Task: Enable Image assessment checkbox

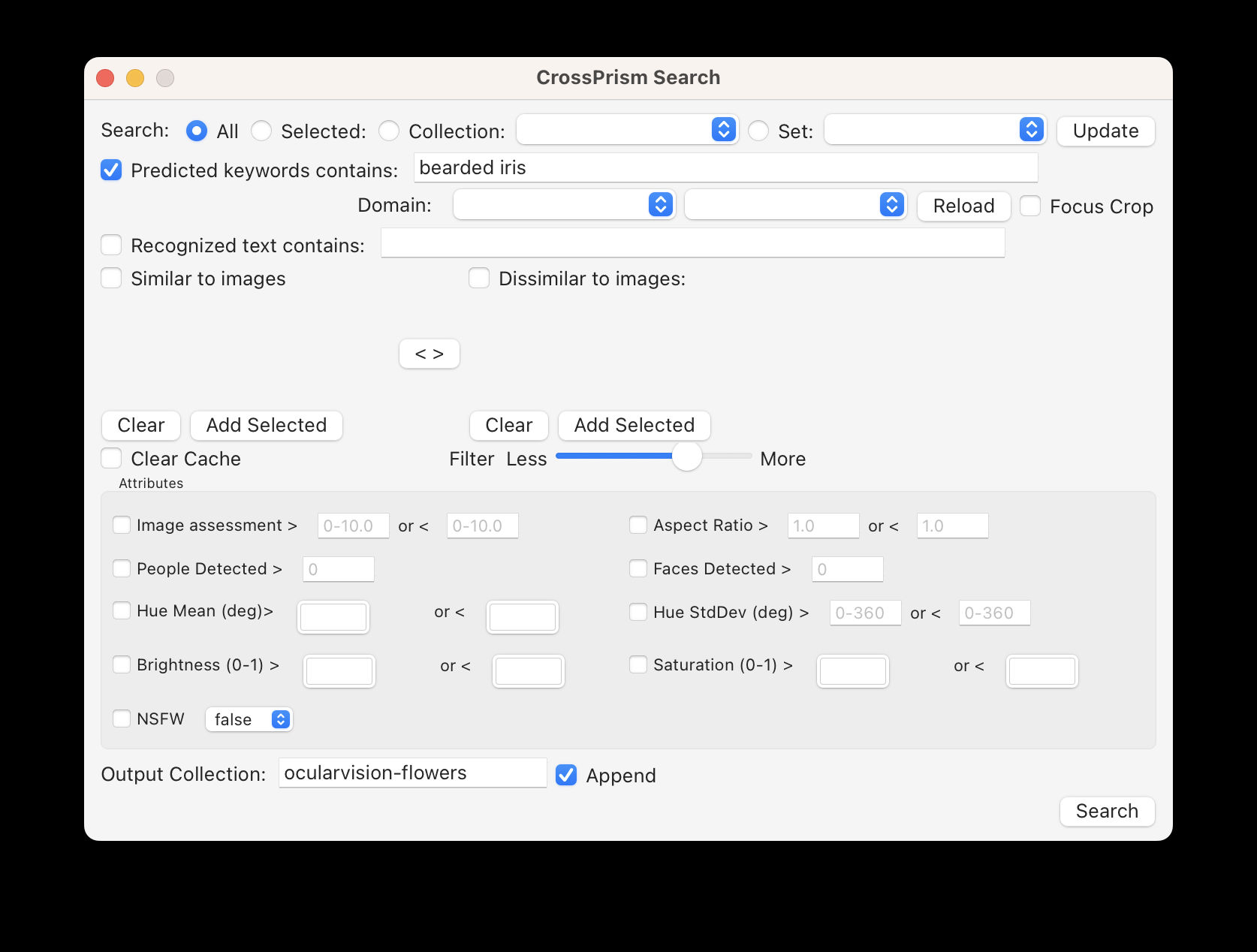Action: tap(122, 525)
